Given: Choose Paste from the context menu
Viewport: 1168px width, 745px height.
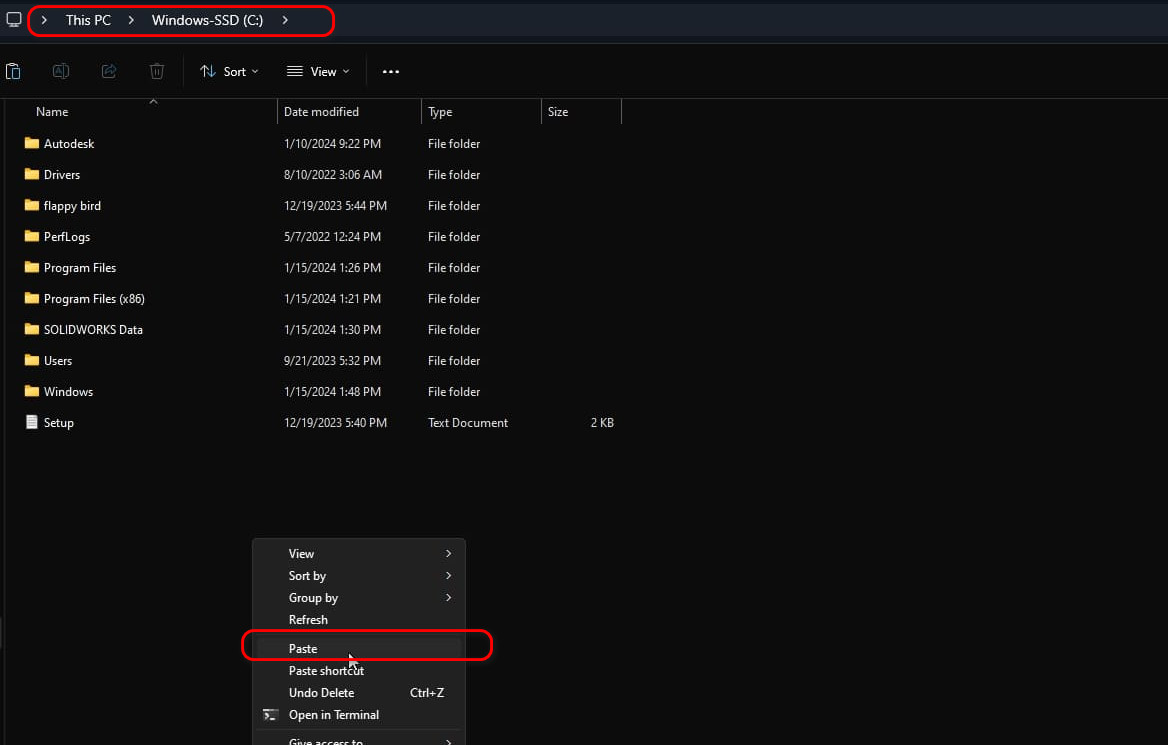Looking at the screenshot, I should [359, 649].
